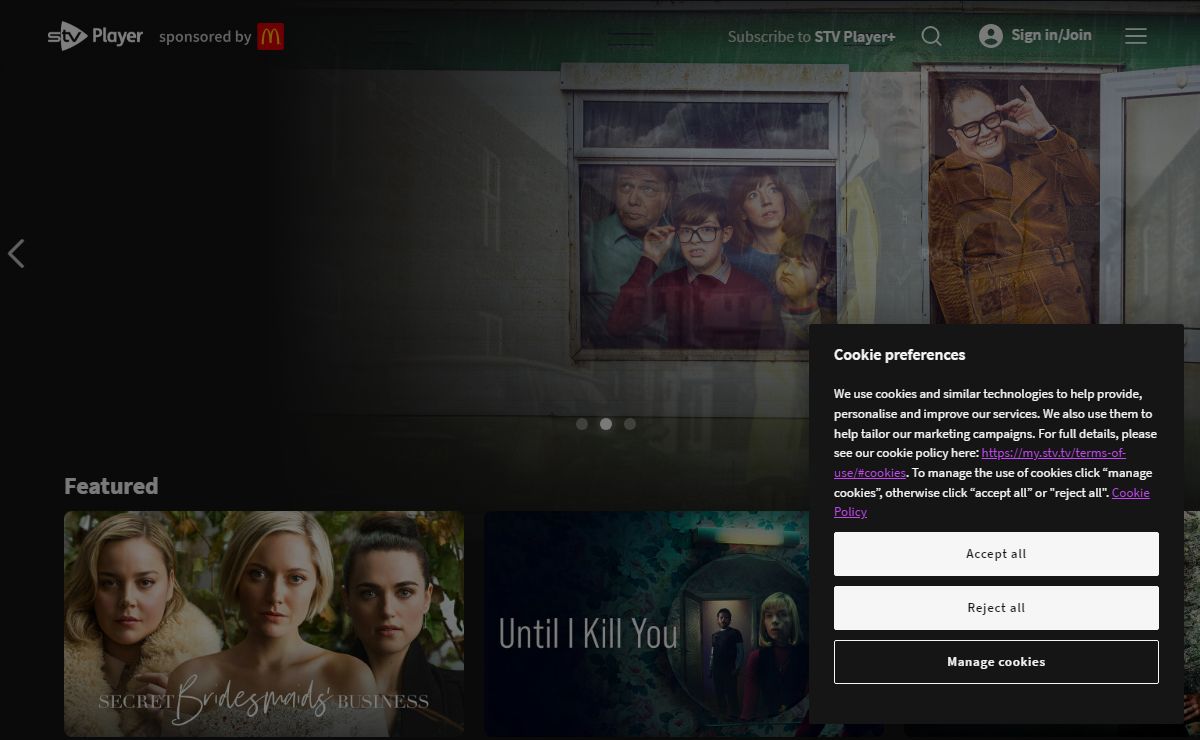Open the hamburger menu
Viewport: 1200px width, 740px height.
click(x=1135, y=36)
